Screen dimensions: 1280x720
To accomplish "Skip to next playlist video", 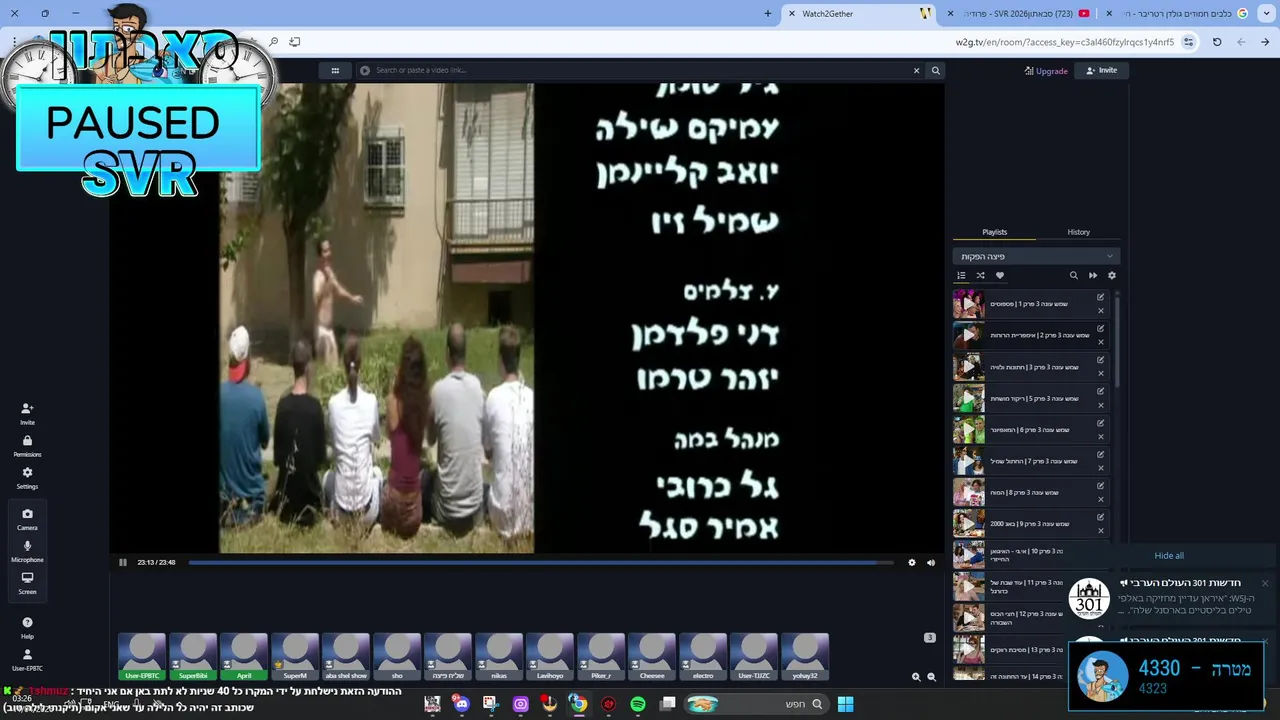I will 1093,276.
